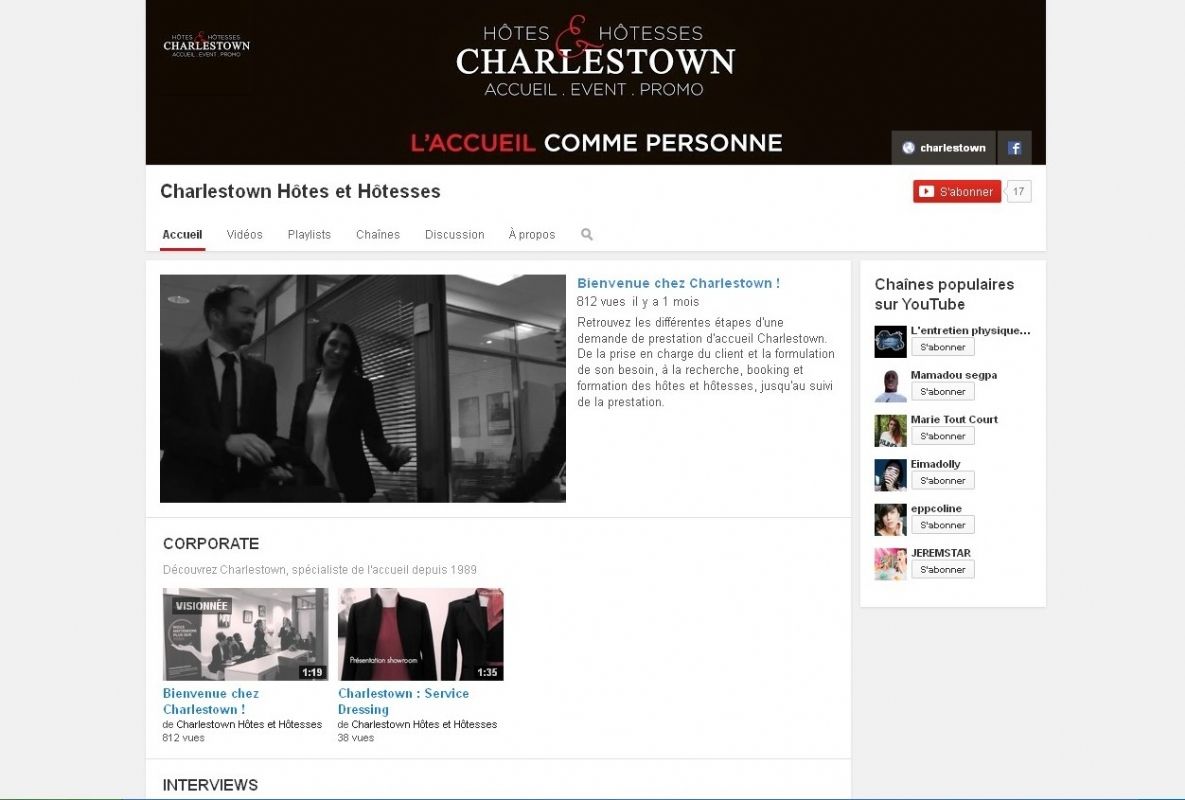Open the featured video title Bienvenue chez Charlestown !

click(678, 283)
